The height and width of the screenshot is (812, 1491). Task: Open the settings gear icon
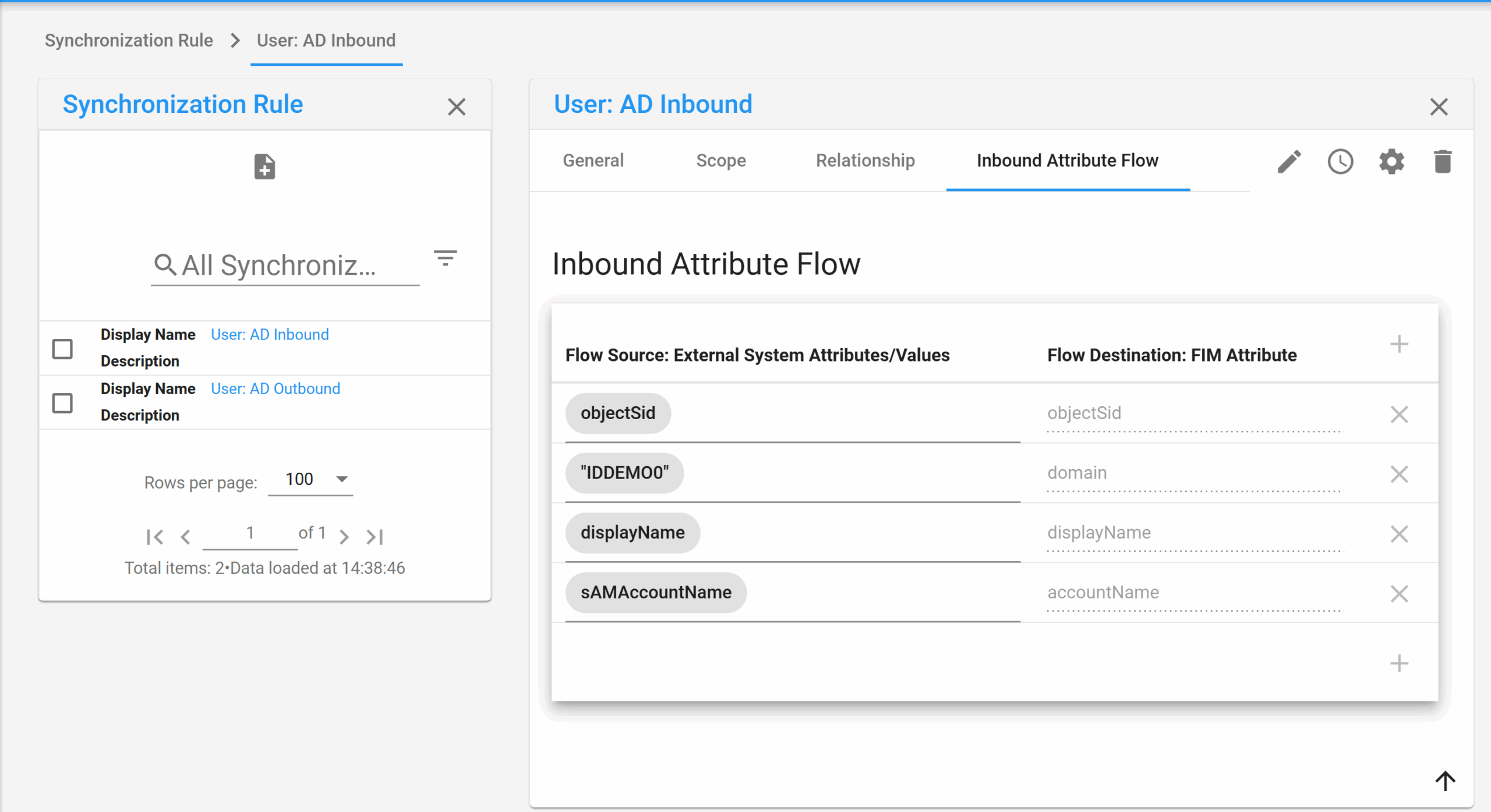(1391, 162)
